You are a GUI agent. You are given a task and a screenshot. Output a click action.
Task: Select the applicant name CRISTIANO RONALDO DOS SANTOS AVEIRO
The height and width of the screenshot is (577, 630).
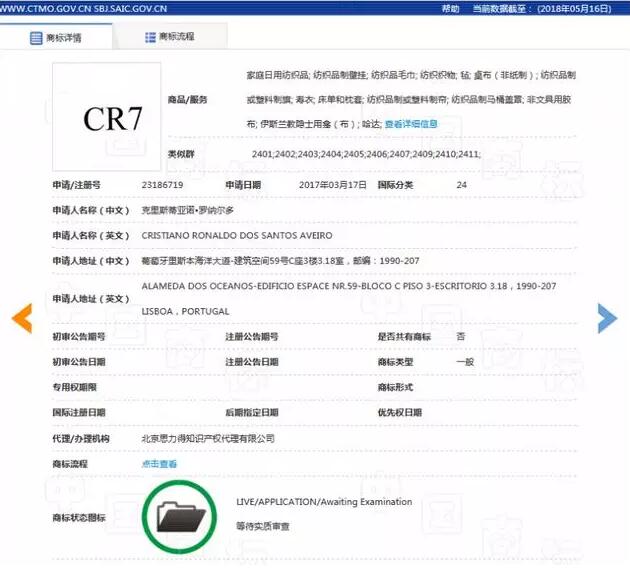[237, 235]
